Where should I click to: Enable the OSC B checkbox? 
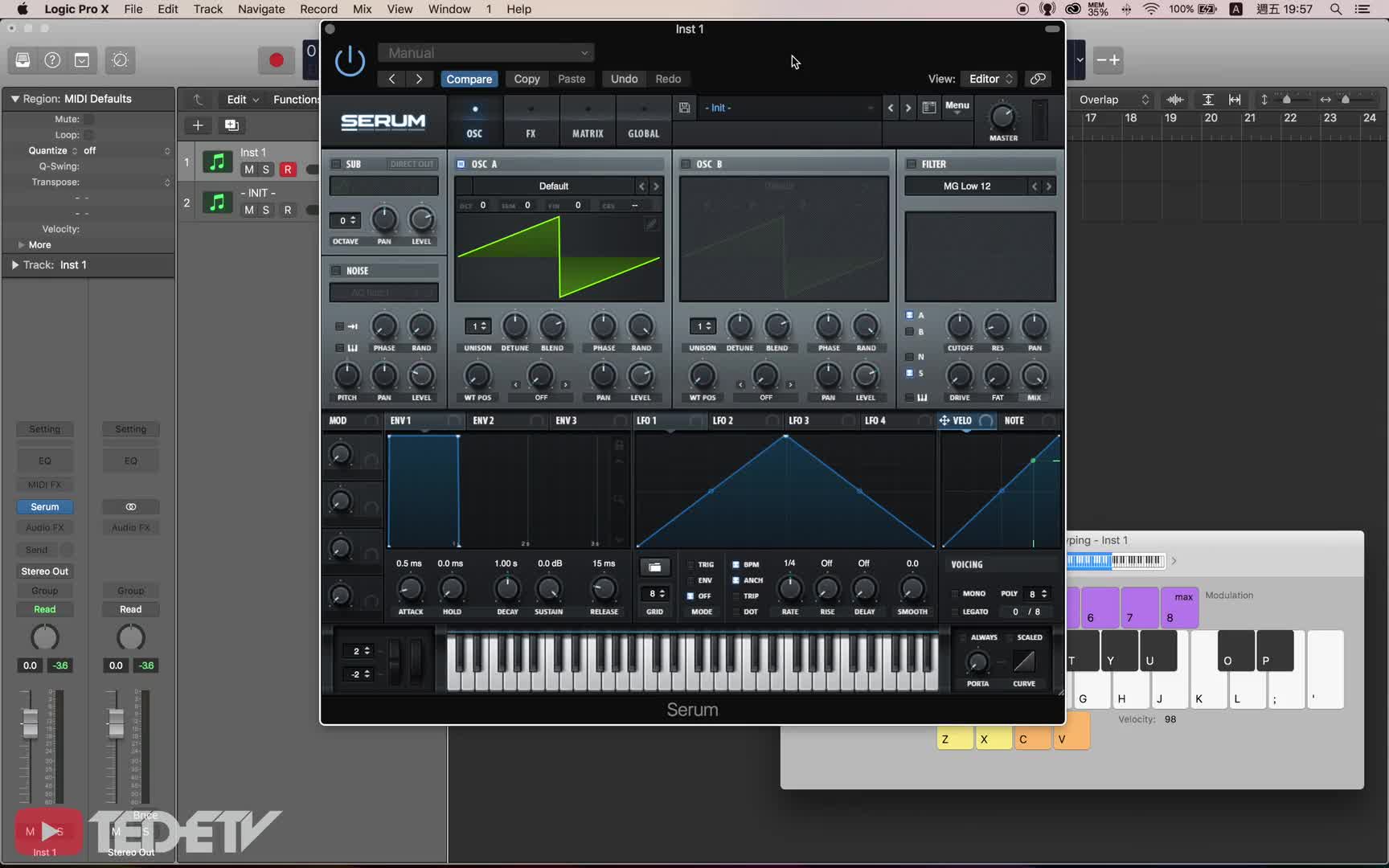pos(686,164)
